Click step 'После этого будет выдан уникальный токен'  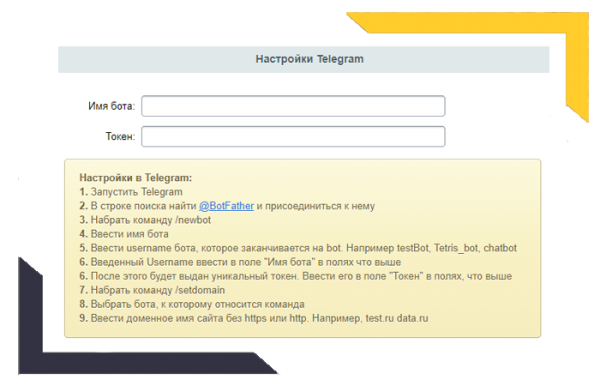pos(295,276)
